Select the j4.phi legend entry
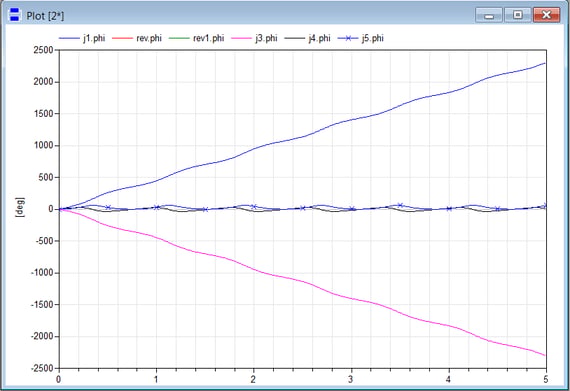Image resolution: width=570 pixels, height=391 pixels. pyautogui.click(x=308, y=38)
